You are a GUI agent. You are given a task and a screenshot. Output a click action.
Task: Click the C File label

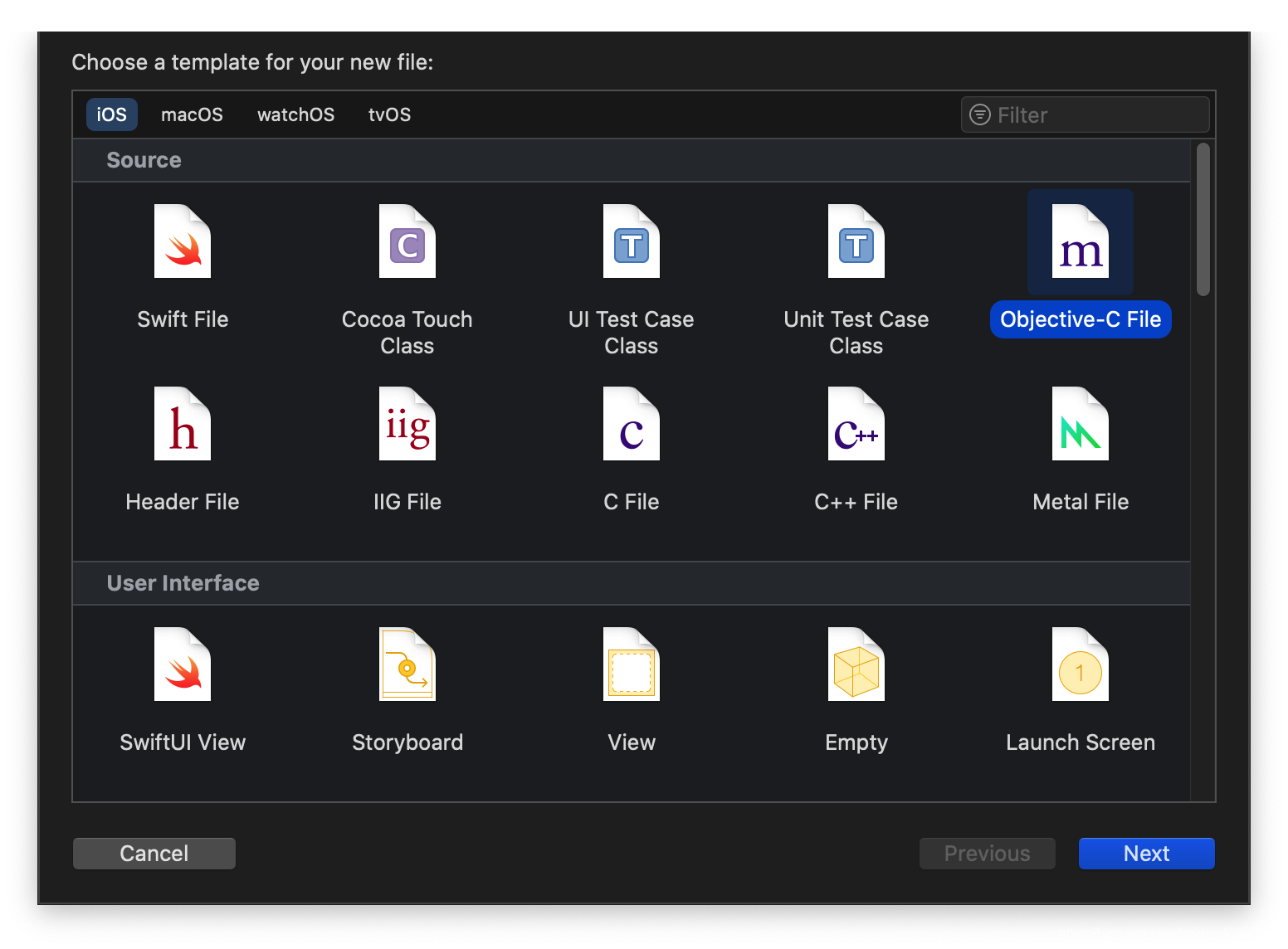point(632,502)
